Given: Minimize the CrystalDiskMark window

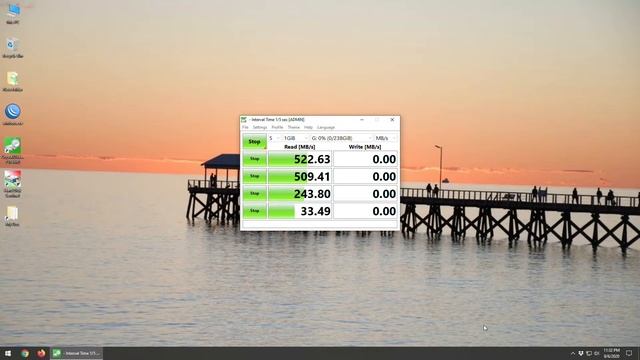Looking at the screenshot, I should (362, 120).
